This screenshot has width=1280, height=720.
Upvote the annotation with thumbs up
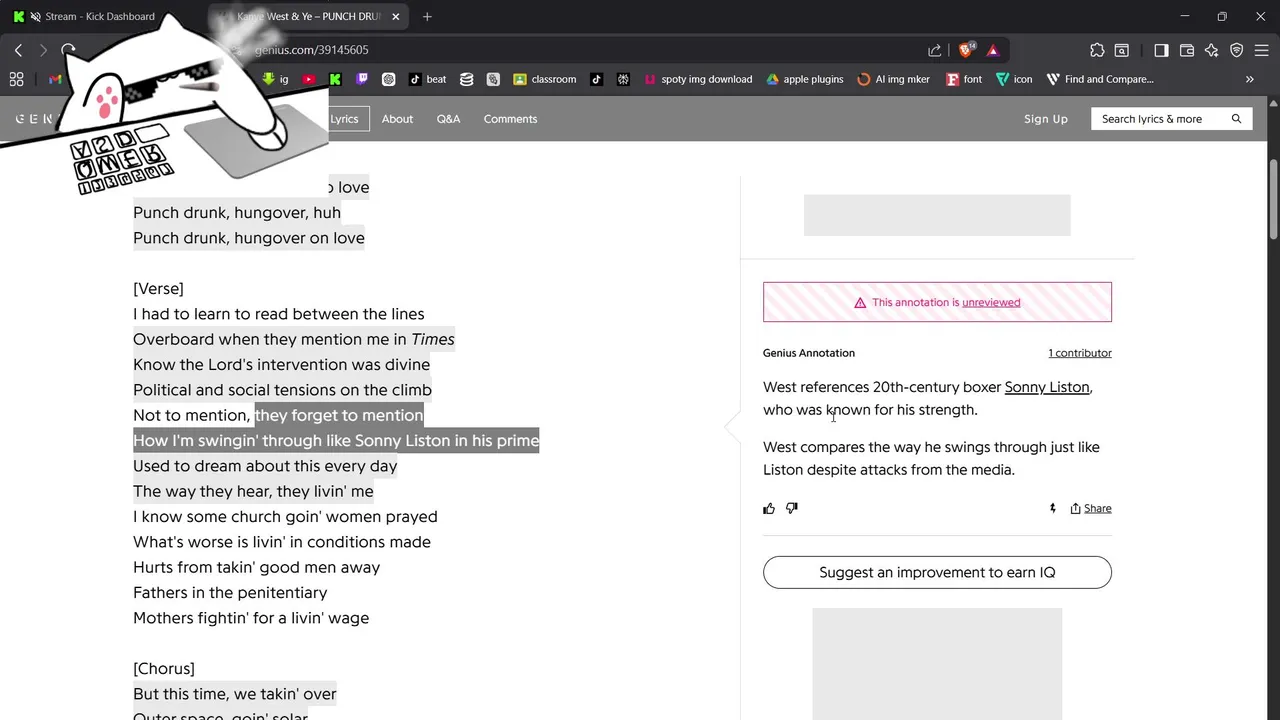pos(769,508)
